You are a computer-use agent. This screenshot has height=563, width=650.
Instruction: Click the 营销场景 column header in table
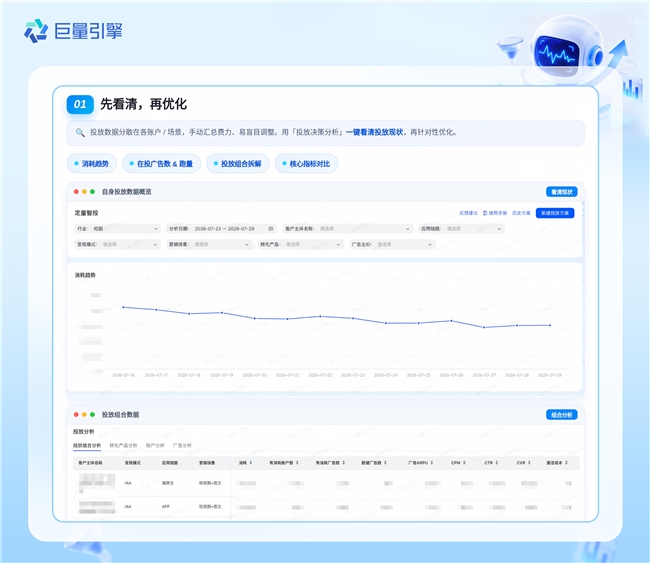tap(207, 463)
